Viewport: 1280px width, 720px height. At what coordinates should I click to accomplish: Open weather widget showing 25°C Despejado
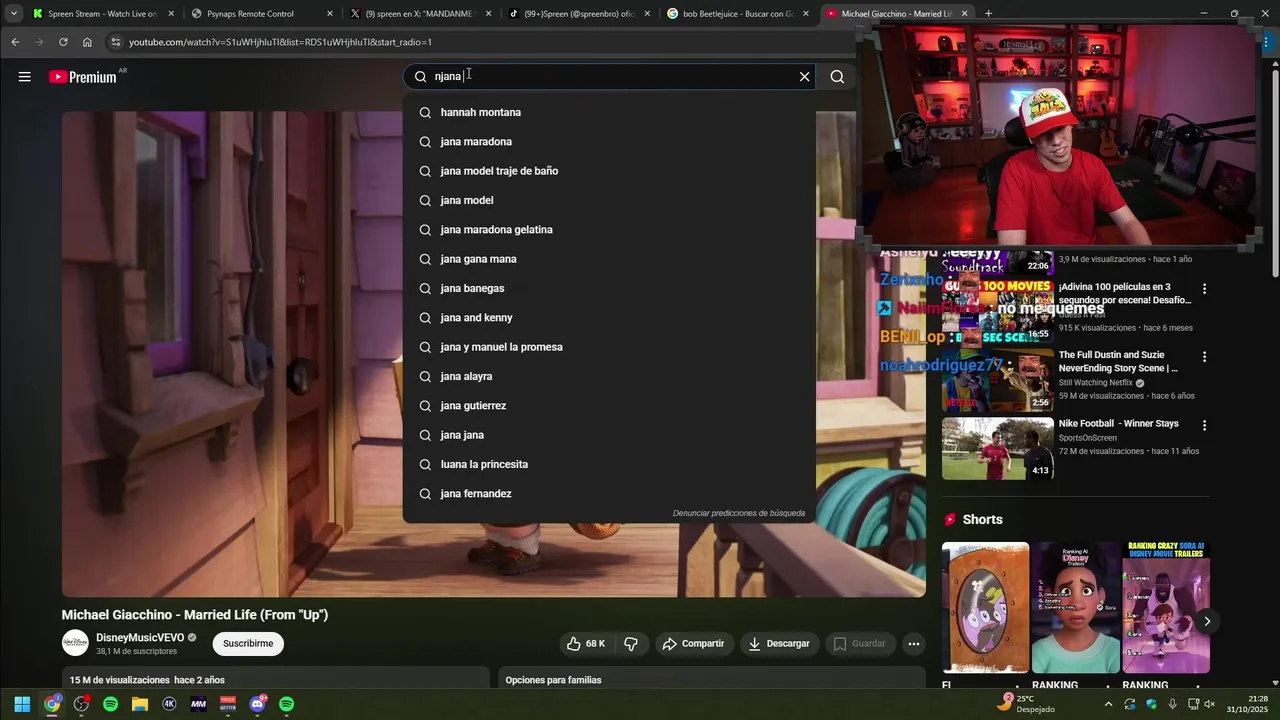[x=1026, y=704]
